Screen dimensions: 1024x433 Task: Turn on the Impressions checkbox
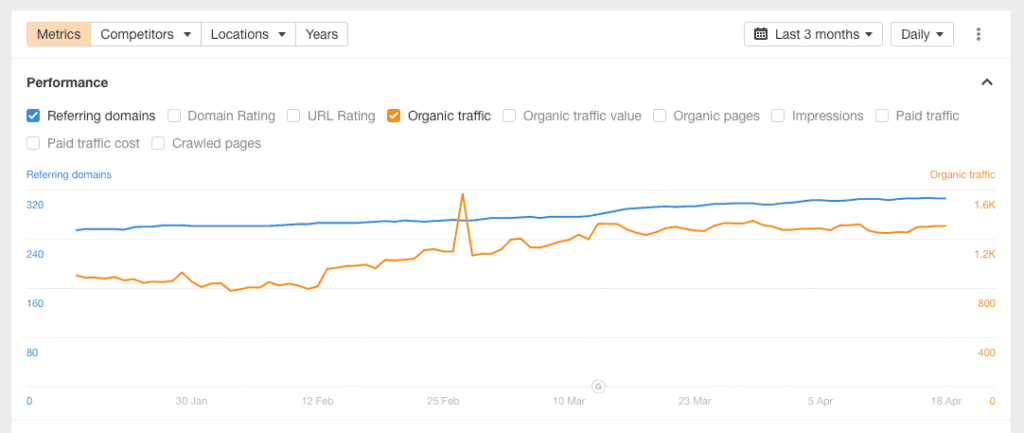tap(778, 115)
